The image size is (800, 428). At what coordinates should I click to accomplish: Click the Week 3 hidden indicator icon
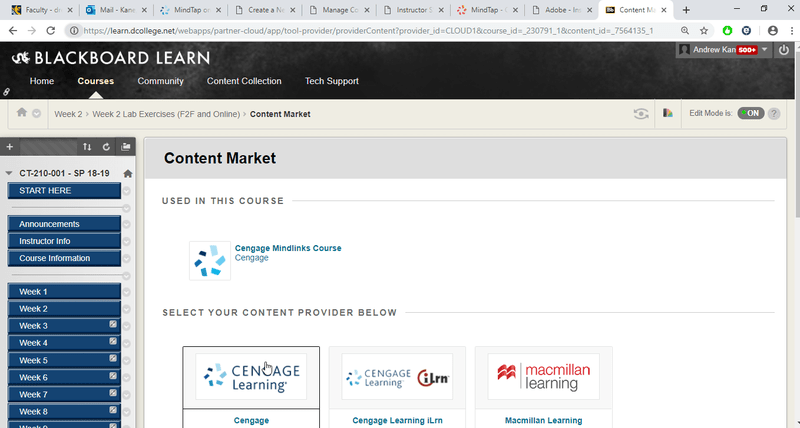point(113,324)
